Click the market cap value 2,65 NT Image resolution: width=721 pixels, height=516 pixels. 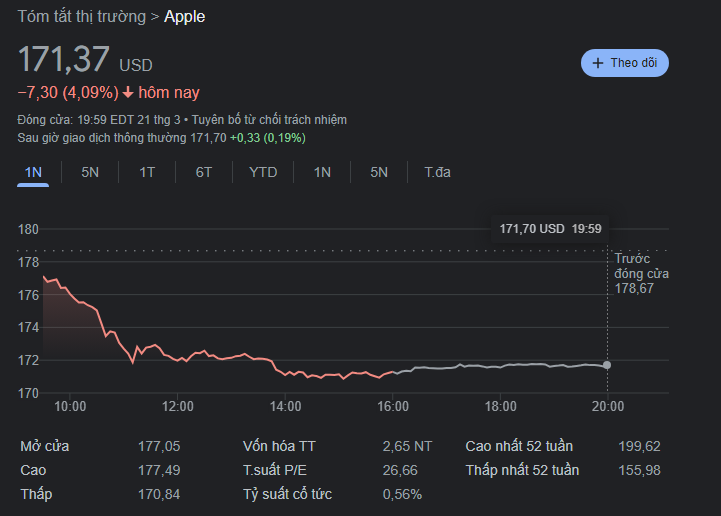[x=407, y=446]
